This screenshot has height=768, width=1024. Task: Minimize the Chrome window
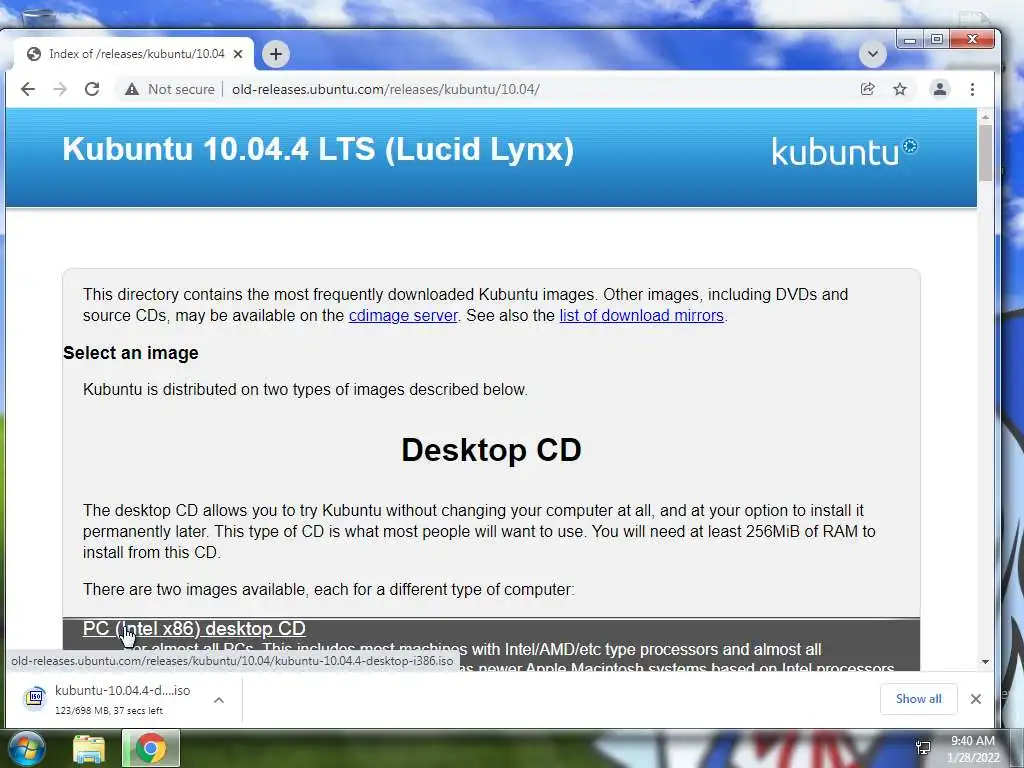coord(910,39)
